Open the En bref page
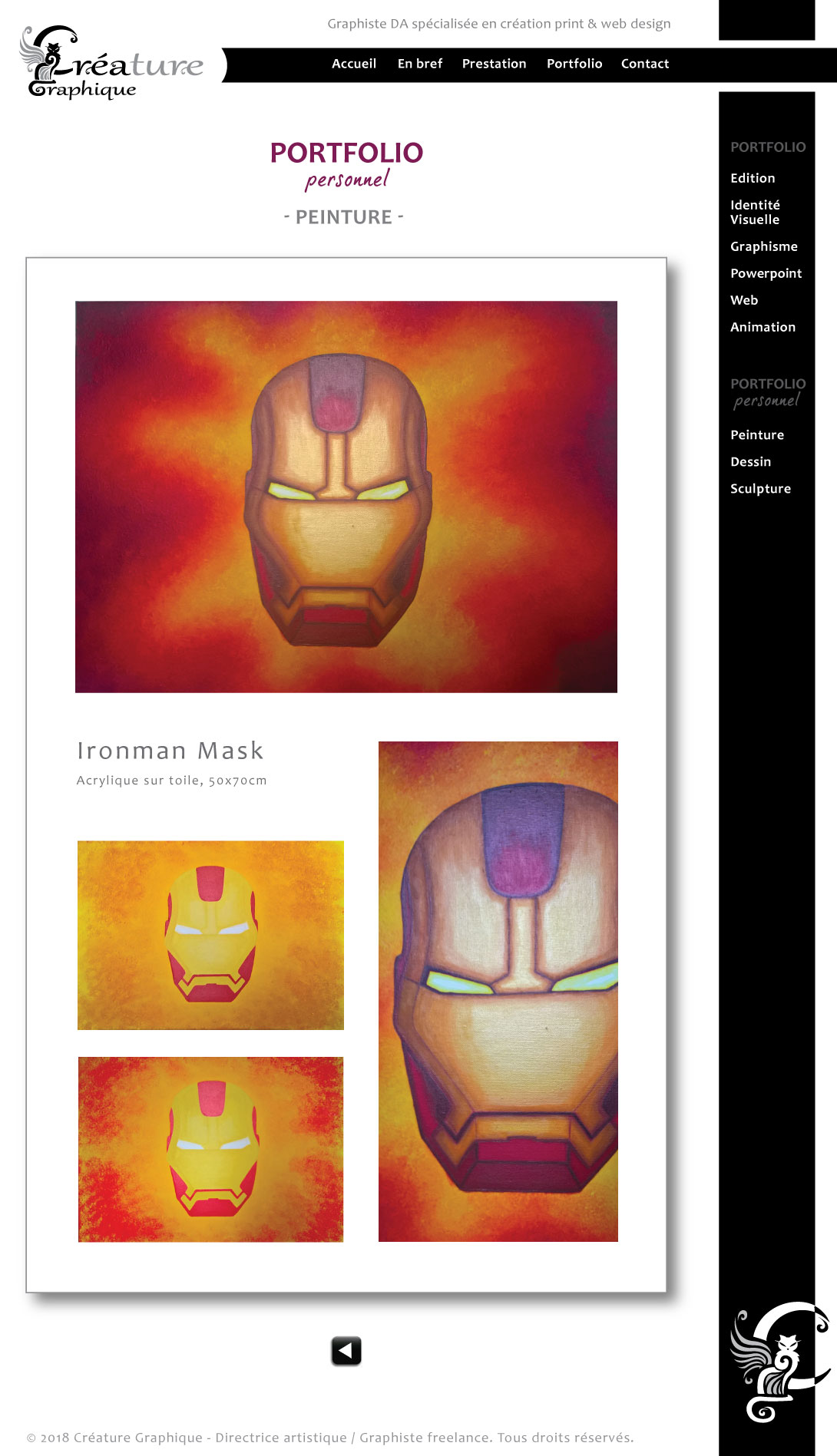The image size is (837, 1456). [420, 64]
